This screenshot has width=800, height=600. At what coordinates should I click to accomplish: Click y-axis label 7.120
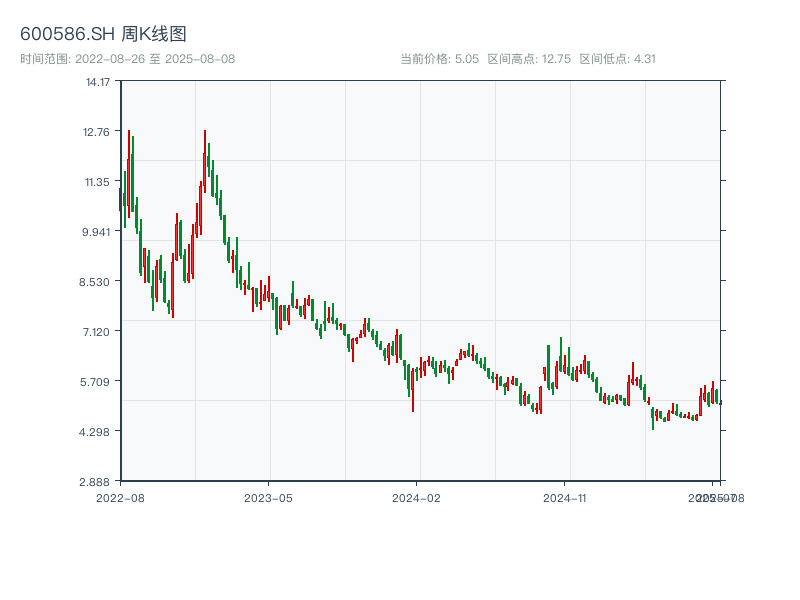96,332
